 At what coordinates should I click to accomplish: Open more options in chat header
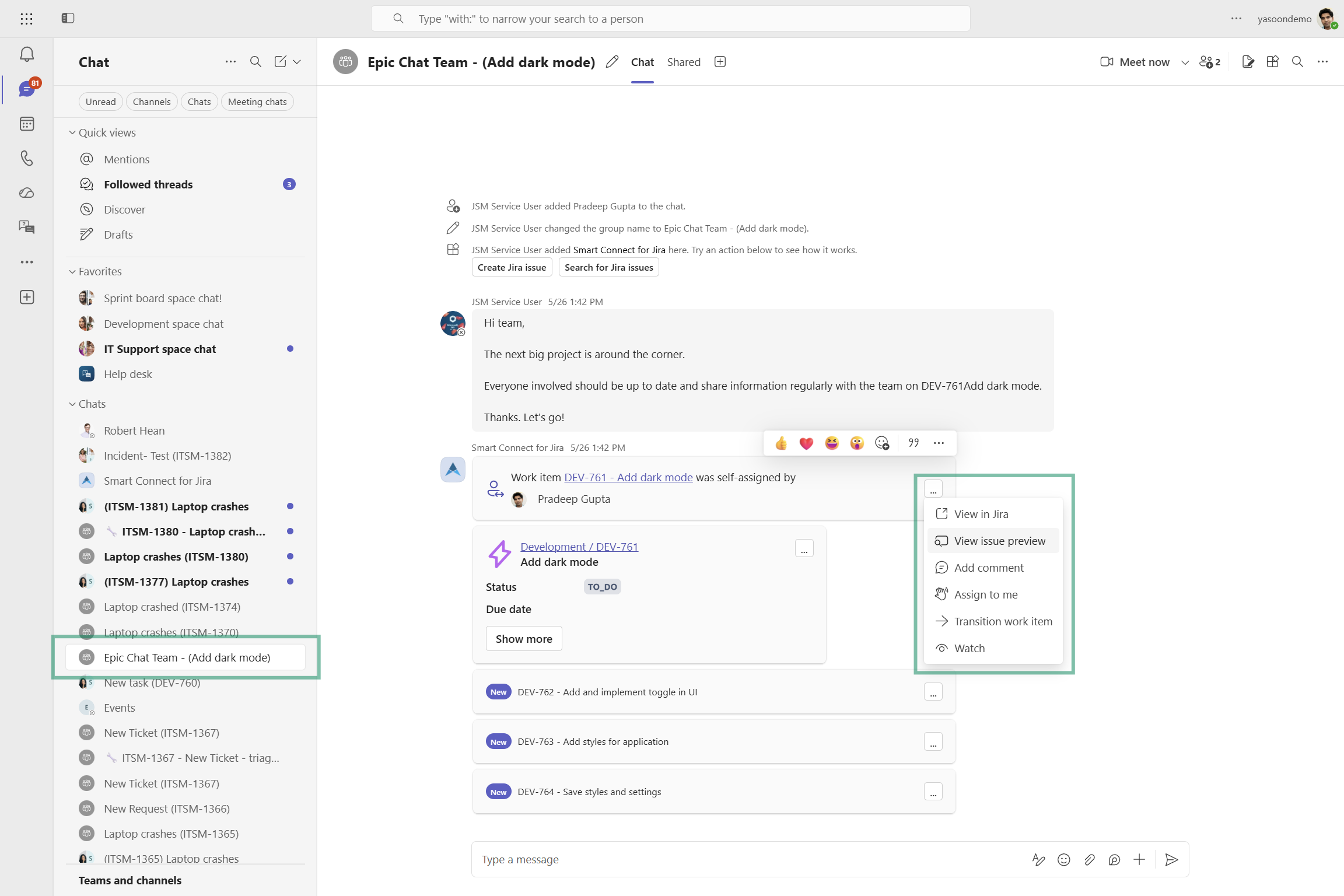(x=1322, y=62)
